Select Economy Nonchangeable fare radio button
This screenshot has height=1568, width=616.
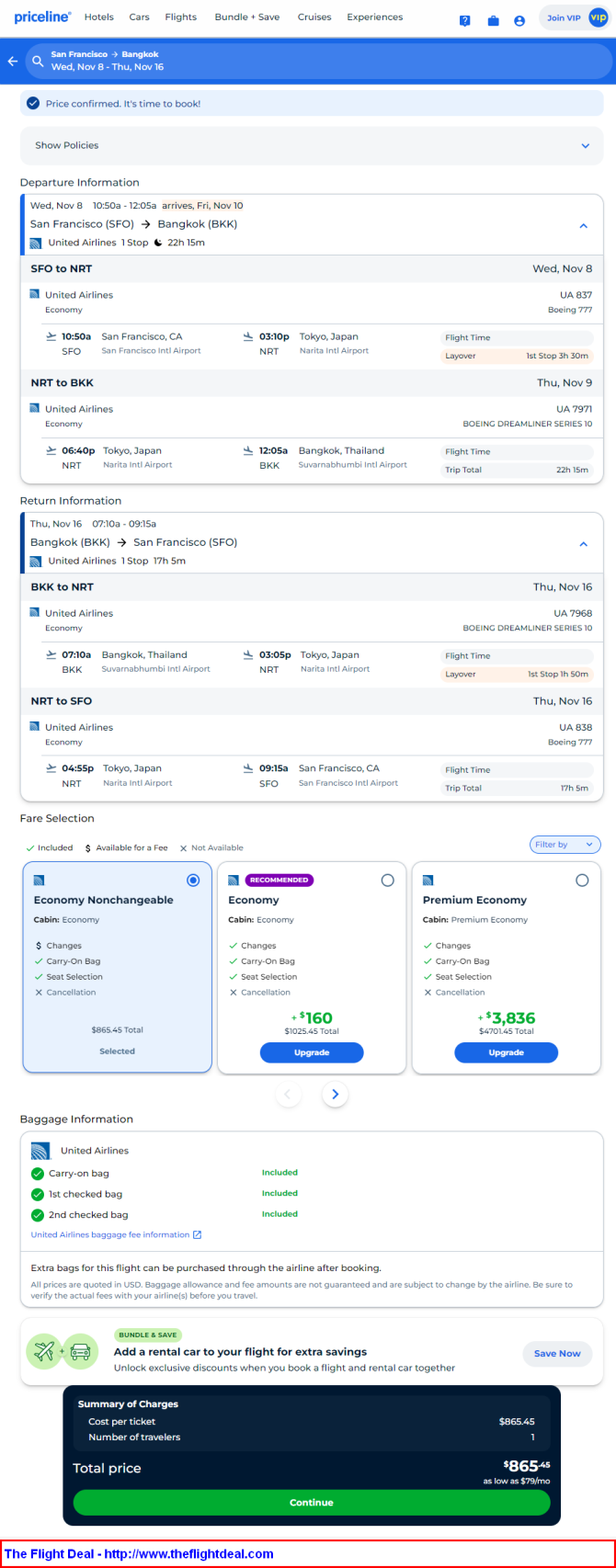(x=193, y=881)
